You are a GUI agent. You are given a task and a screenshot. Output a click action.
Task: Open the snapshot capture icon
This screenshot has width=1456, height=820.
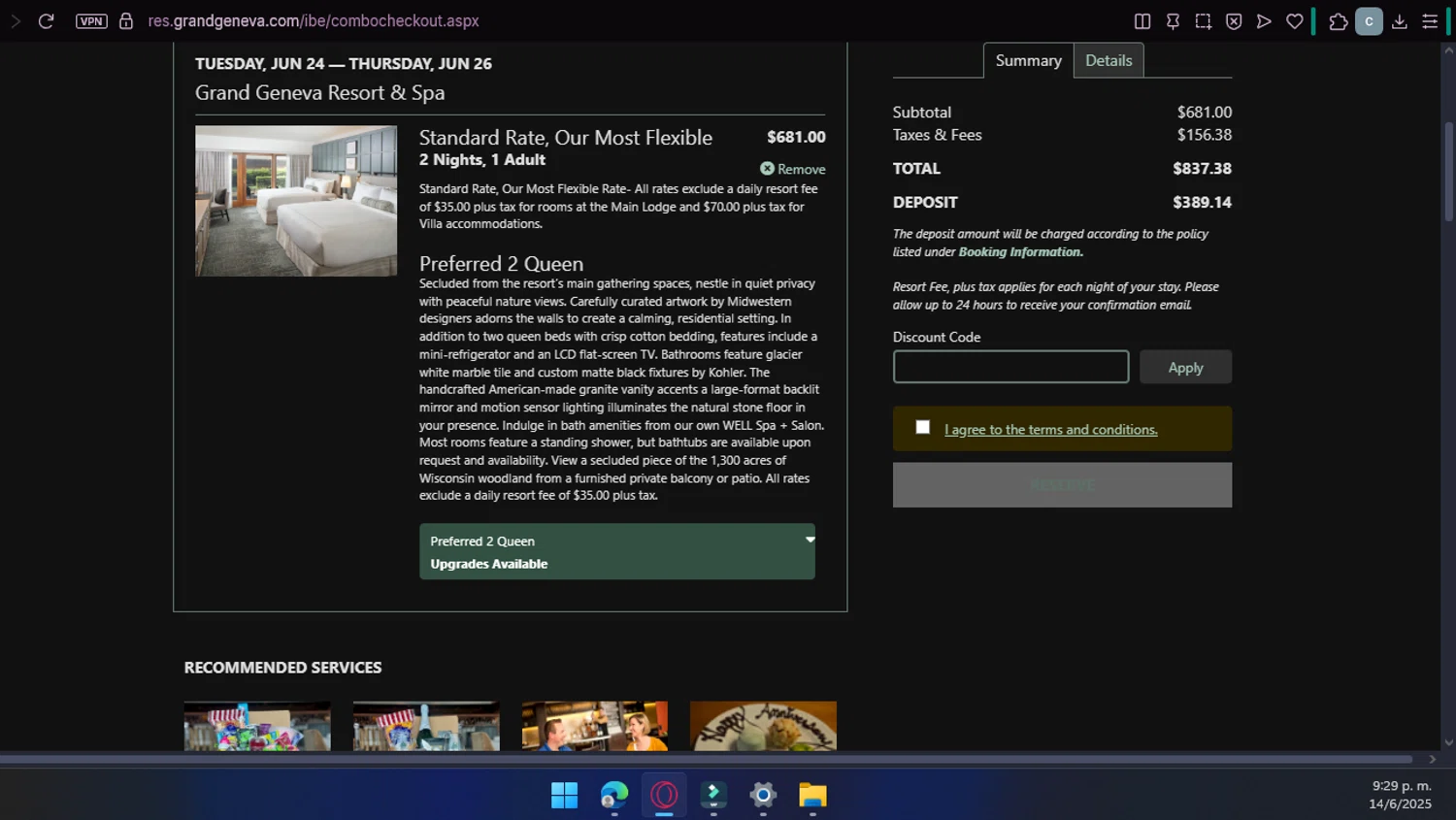pos(1203,20)
